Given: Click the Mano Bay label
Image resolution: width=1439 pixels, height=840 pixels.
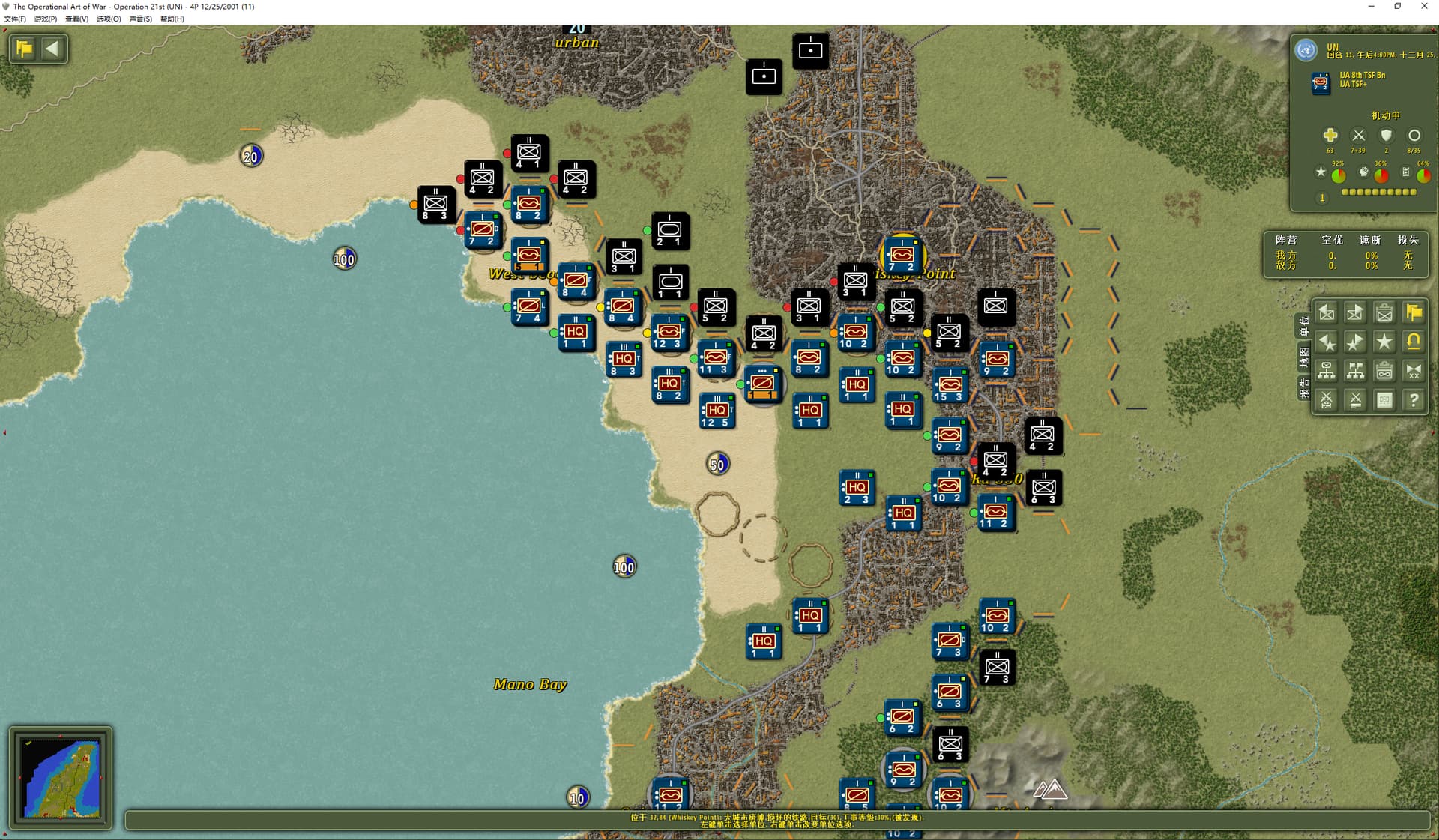Looking at the screenshot, I should [x=530, y=684].
